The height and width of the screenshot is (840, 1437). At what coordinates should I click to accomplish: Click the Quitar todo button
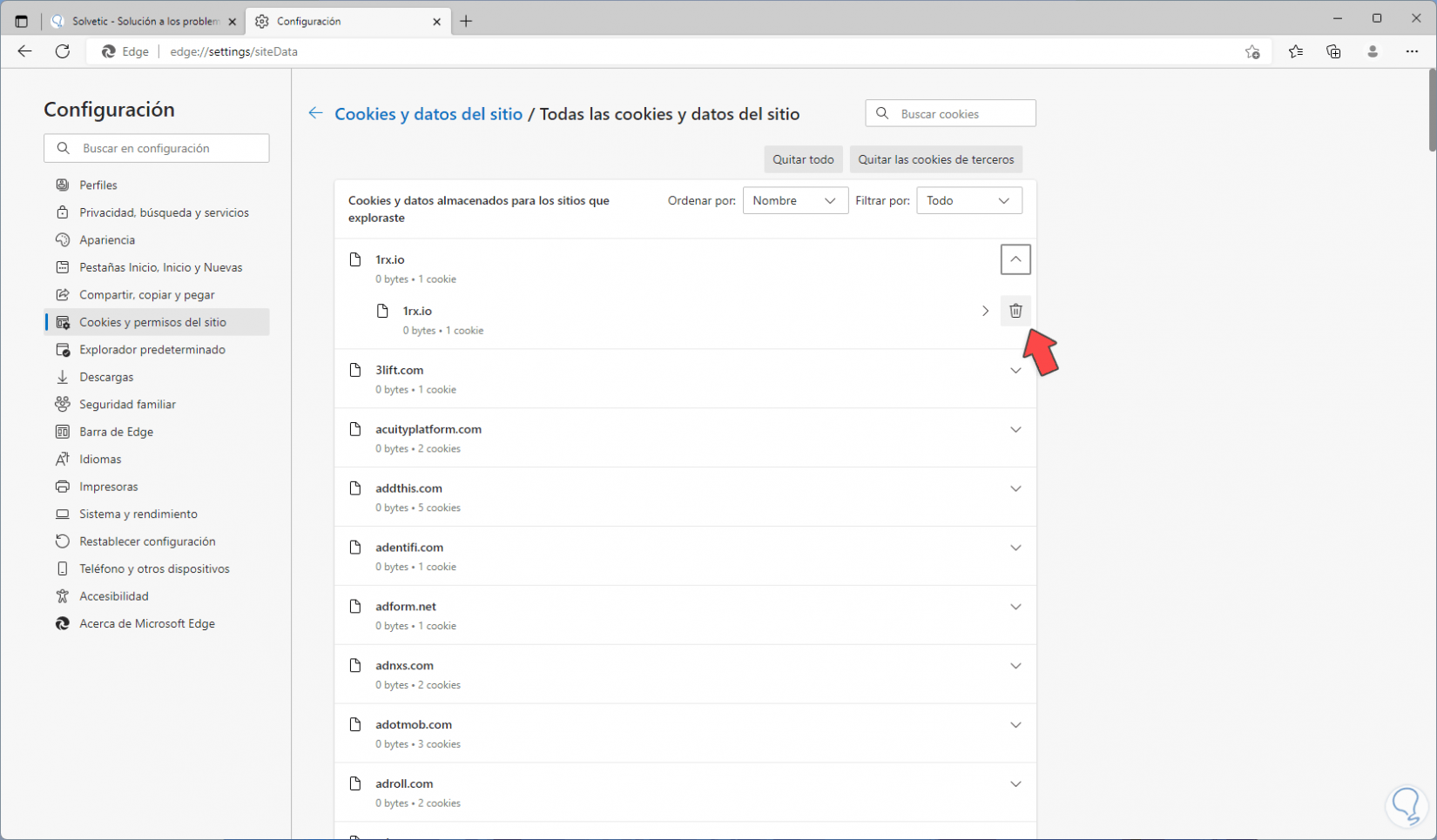(x=803, y=159)
